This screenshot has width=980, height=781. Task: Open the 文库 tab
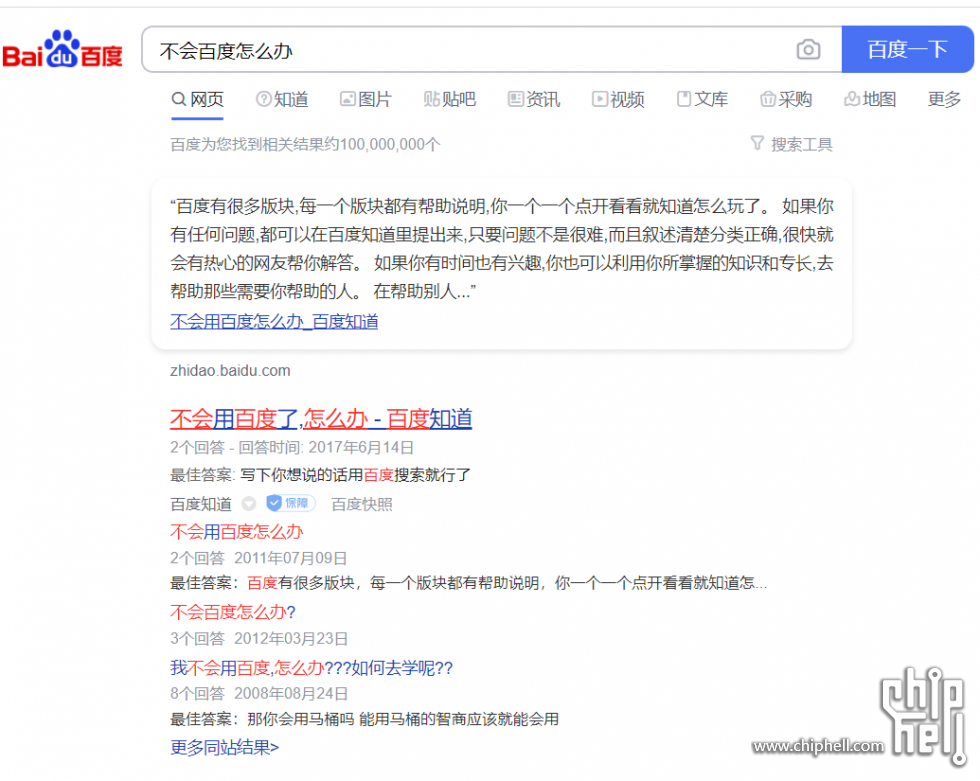click(702, 99)
